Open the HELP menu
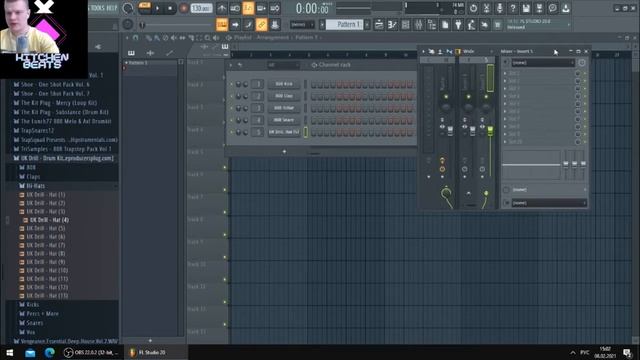Image resolution: width=640 pixels, height=360 pixels. pos(112,8)
